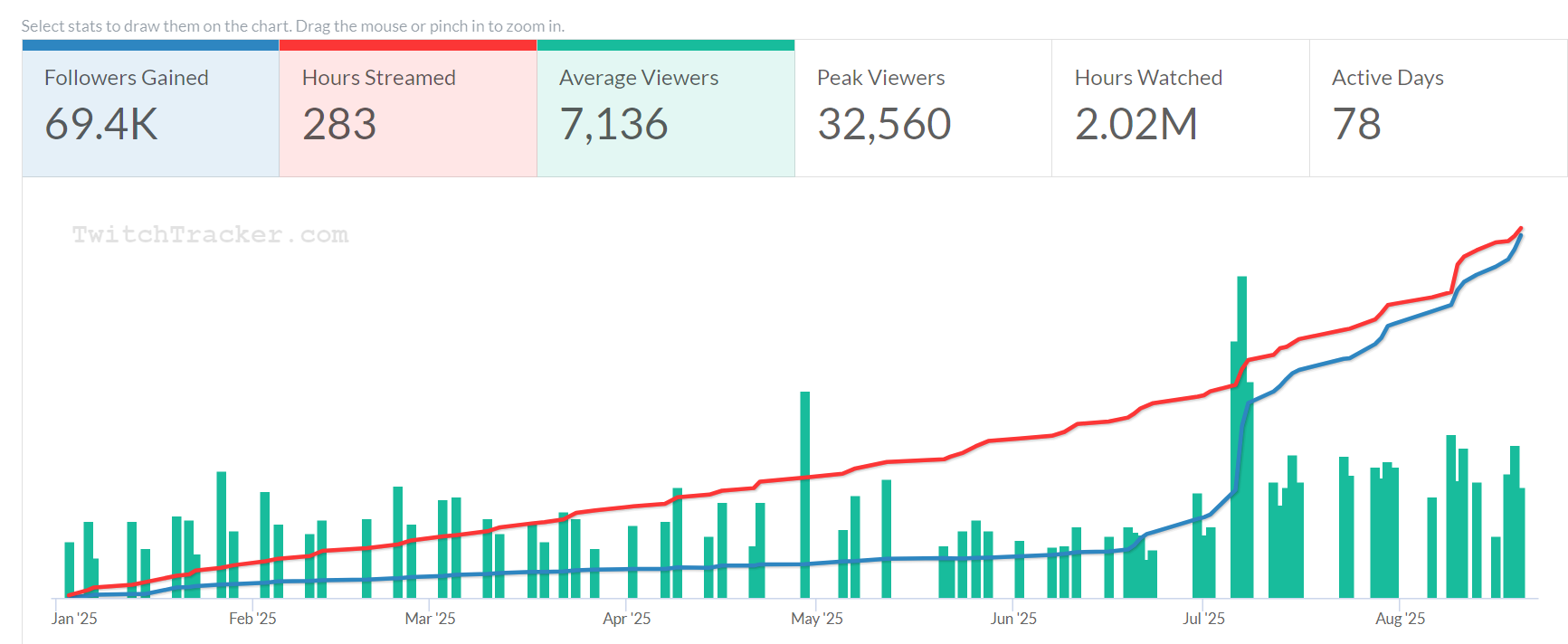1568x644 pixels.
Task: Click the Apr '25 axis label
Action: (x=626, y=619)
